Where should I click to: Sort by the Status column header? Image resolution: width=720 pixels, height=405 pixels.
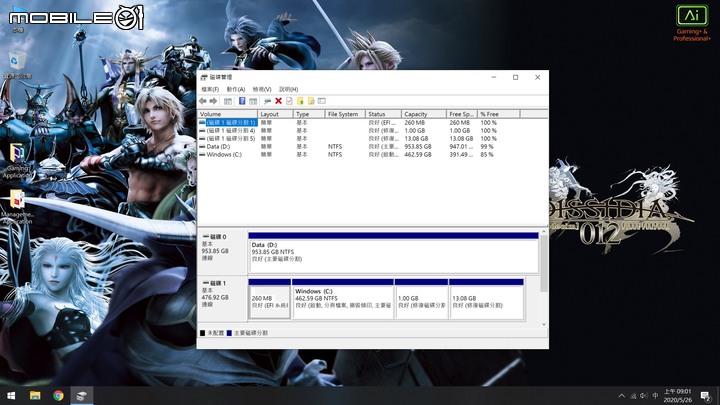coord(383,114)
